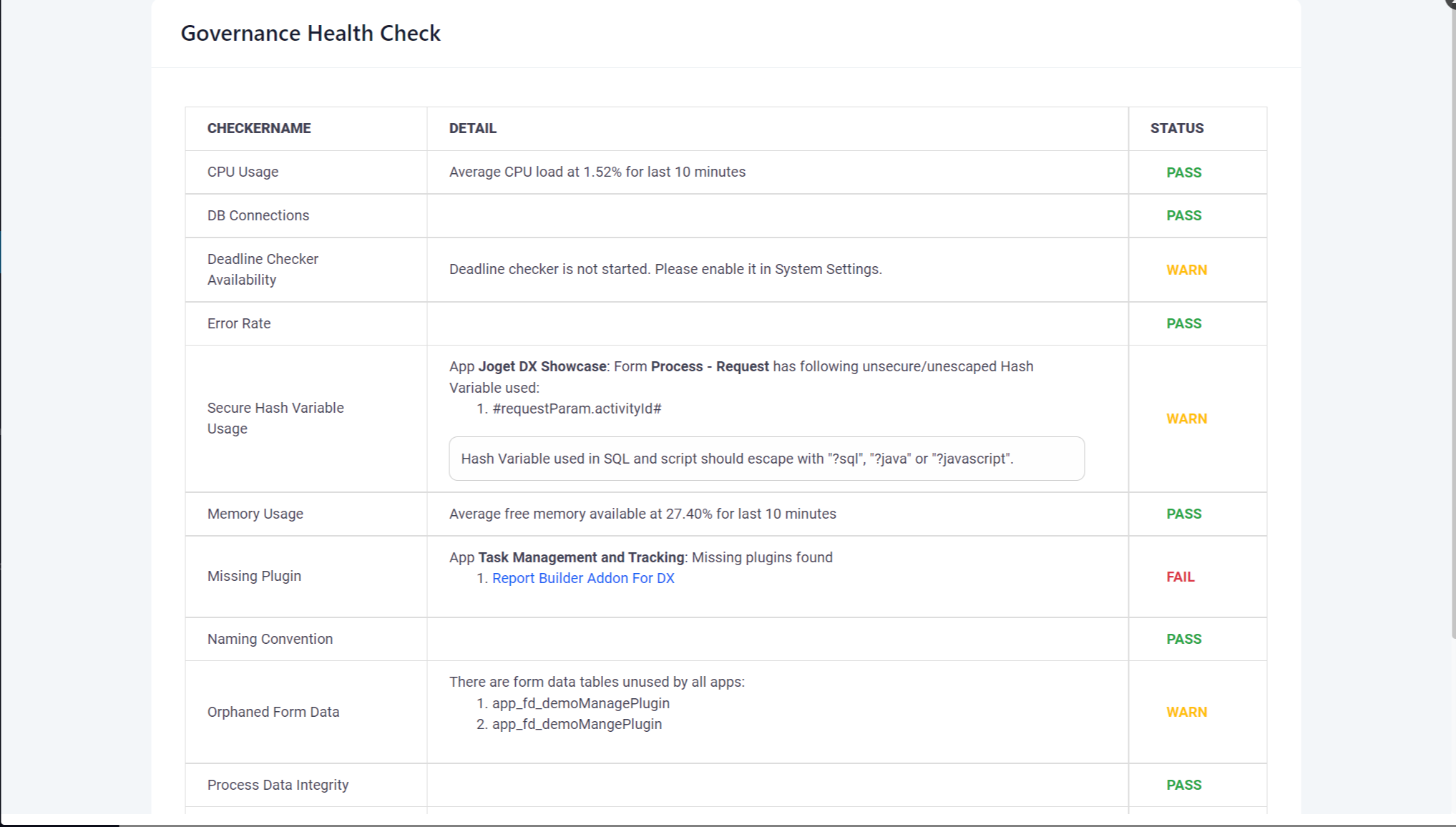Screen dimensions: 1456x827
Task: Click the hash variable escape hint box
Action: (766, 459)
